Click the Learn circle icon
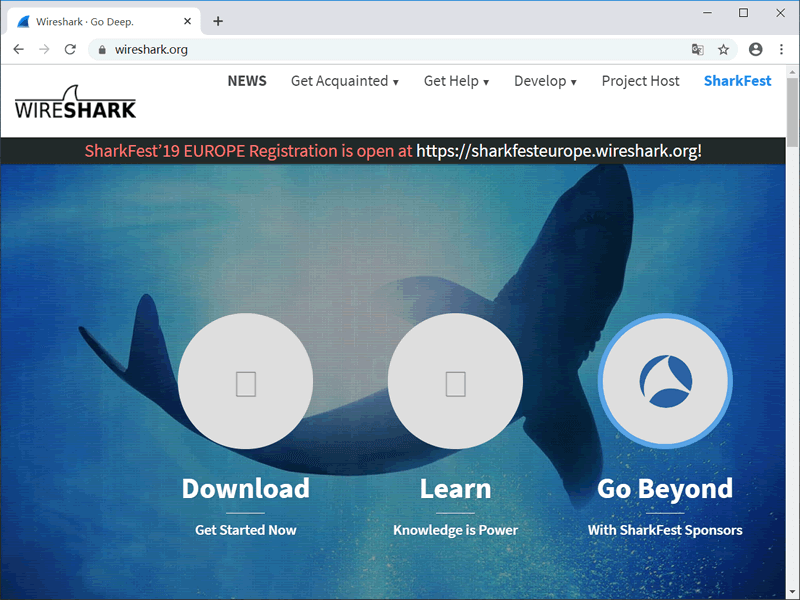This screenshot has width=800, height=600. [x=455, y=382]
